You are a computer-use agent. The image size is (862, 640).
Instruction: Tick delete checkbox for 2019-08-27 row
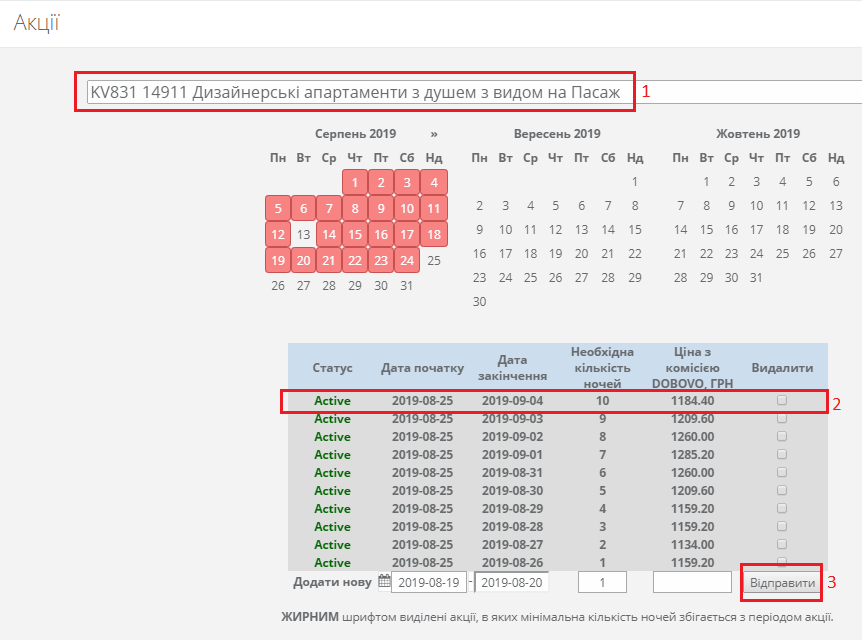pyautogui.click(x=782, y=544)
